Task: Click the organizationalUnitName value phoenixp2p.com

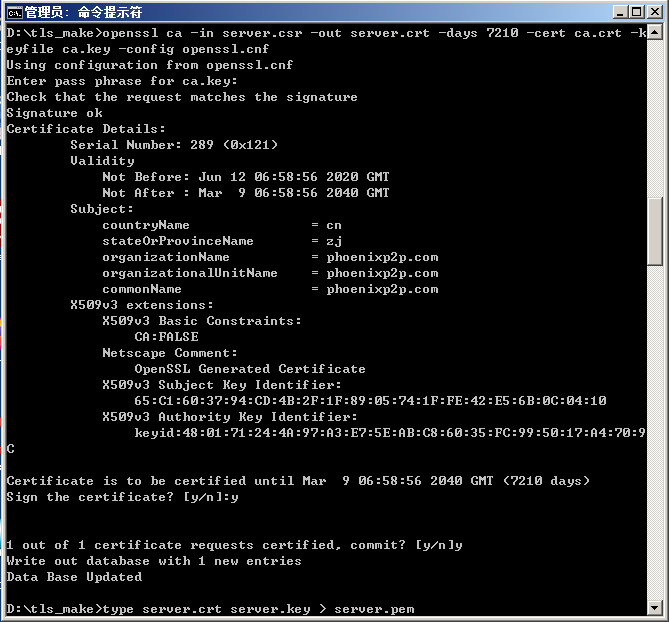Action: coord(382,273)
